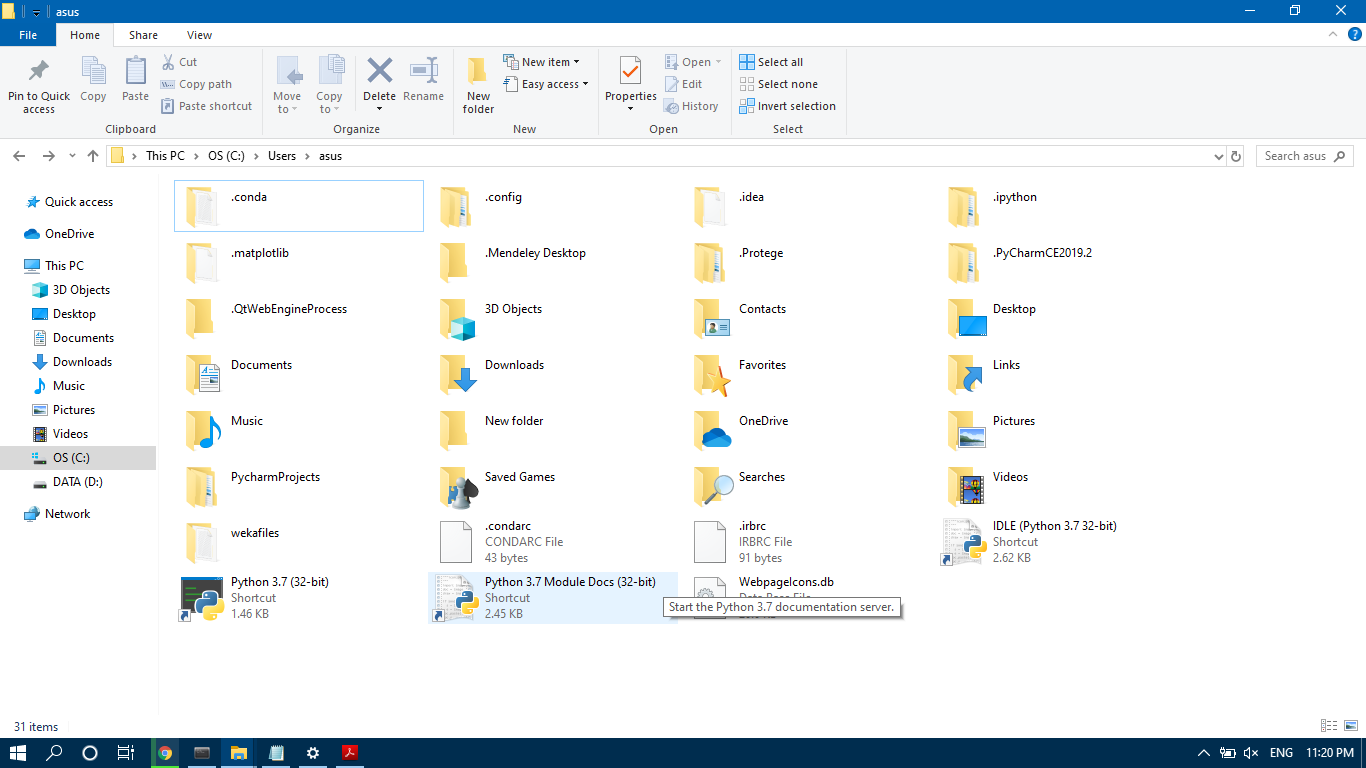Click OS (C:) in address breadcrumb
This screenshot has height=768, width=1366.
pyautogui.click(x=227, y=156)
